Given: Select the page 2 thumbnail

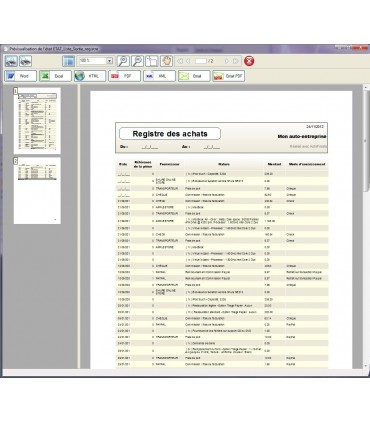Looking at the screenshot, I should [x=37, y=191].
